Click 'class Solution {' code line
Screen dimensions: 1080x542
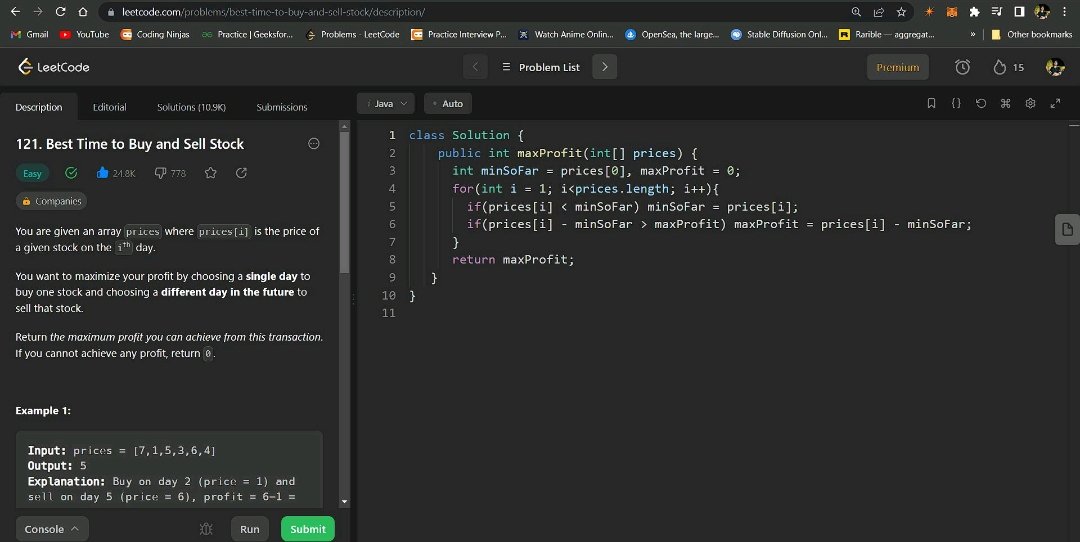pos(466,135)
